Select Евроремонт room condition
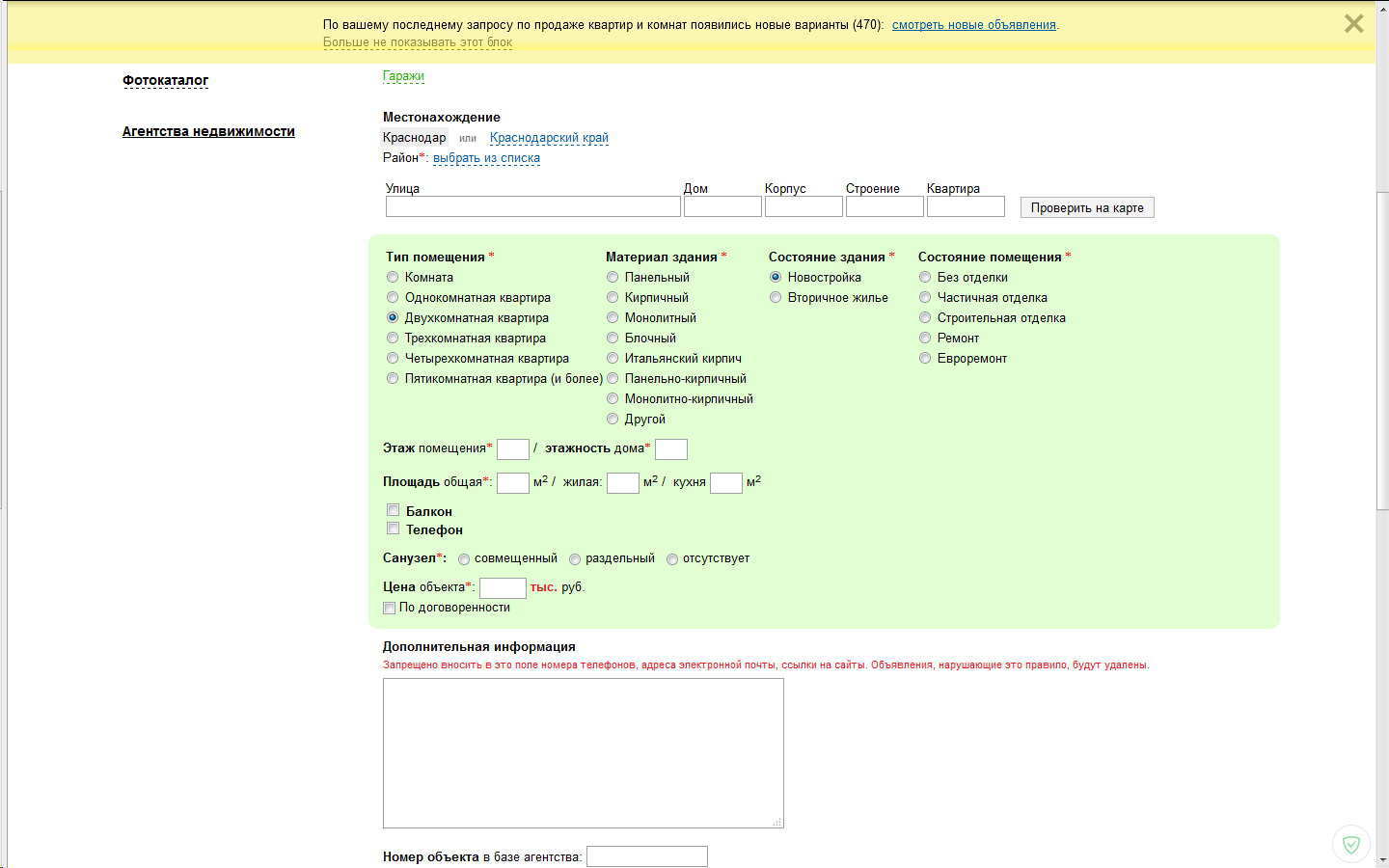The height and width of the screenshot is (868, 1389). coord(925,358)
